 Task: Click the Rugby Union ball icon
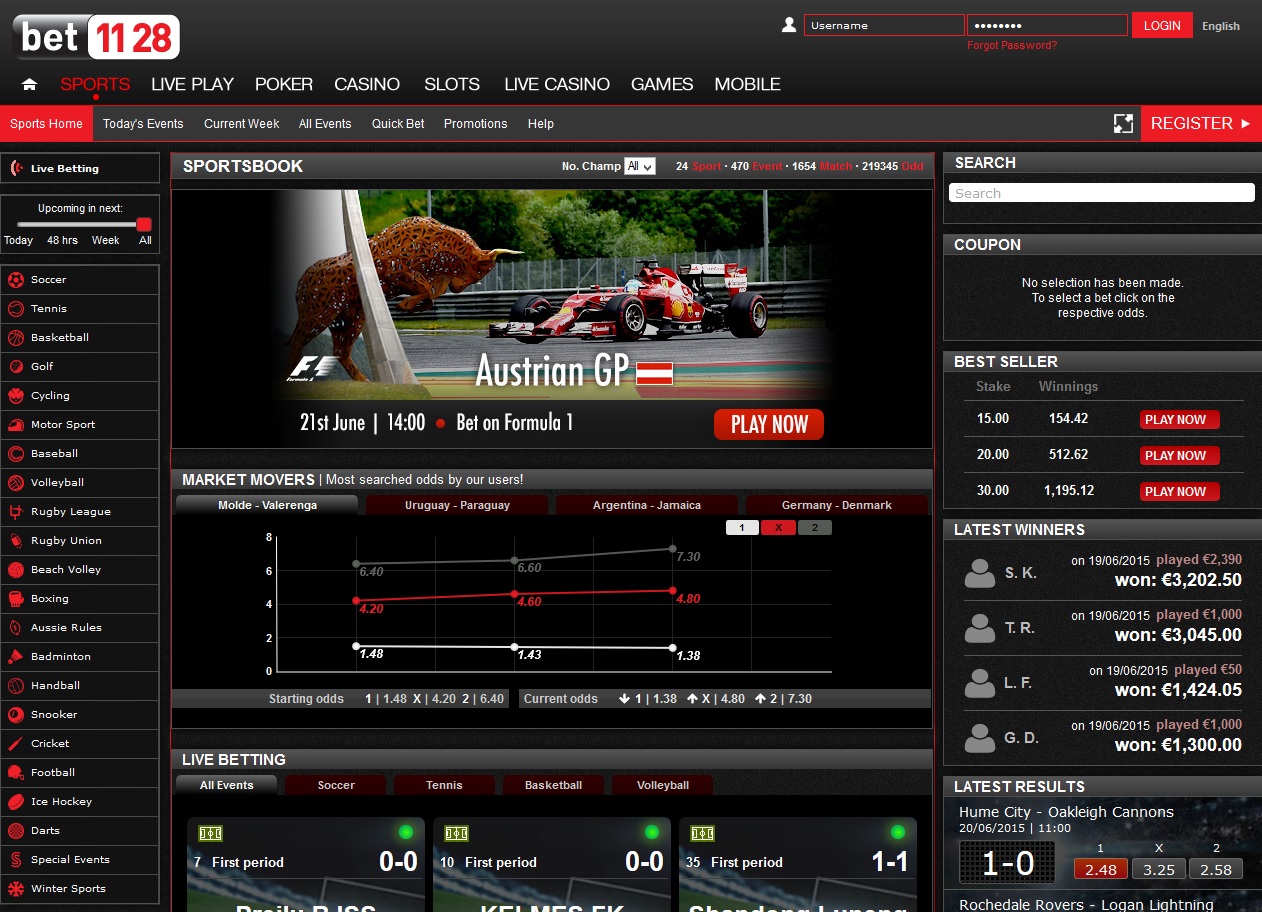point(15,541)
